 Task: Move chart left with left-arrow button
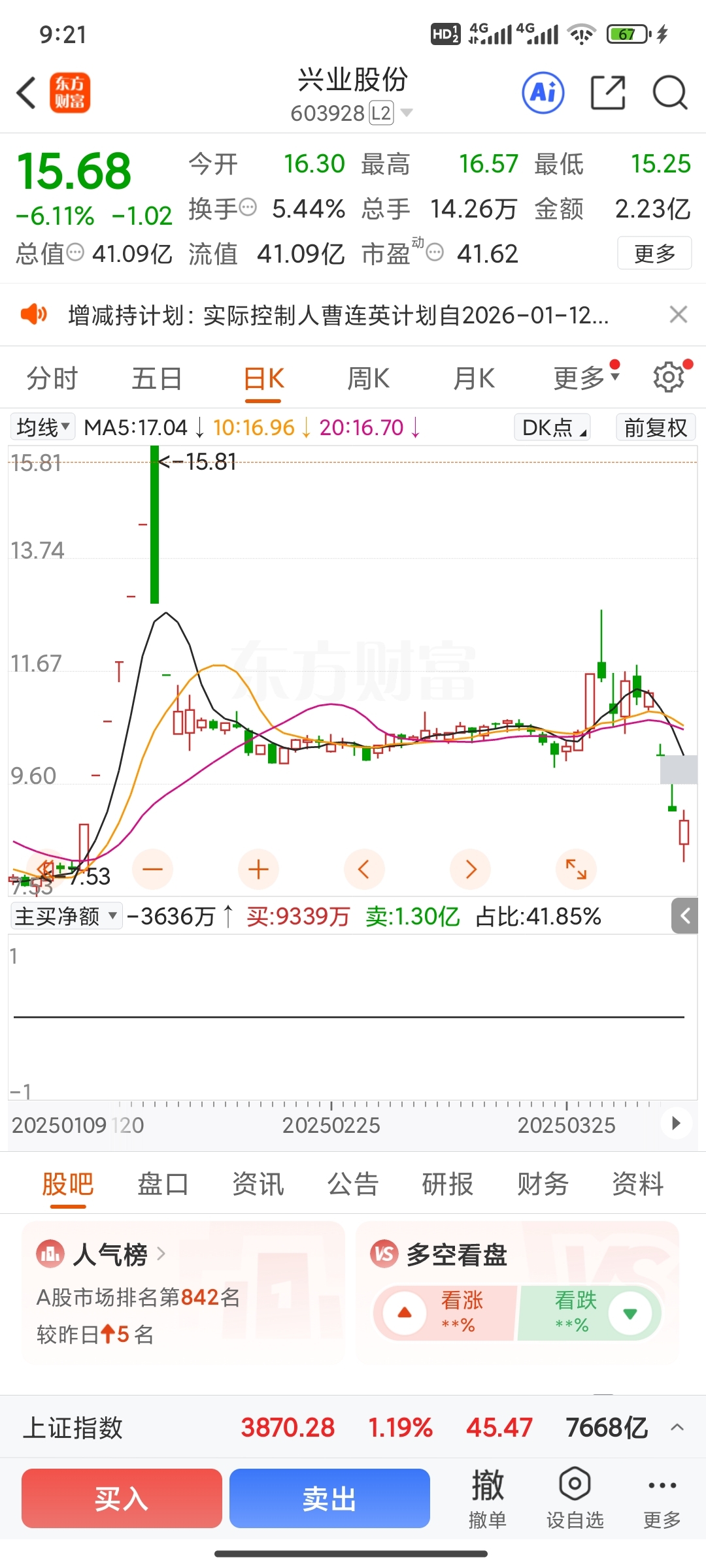(364, 869)
